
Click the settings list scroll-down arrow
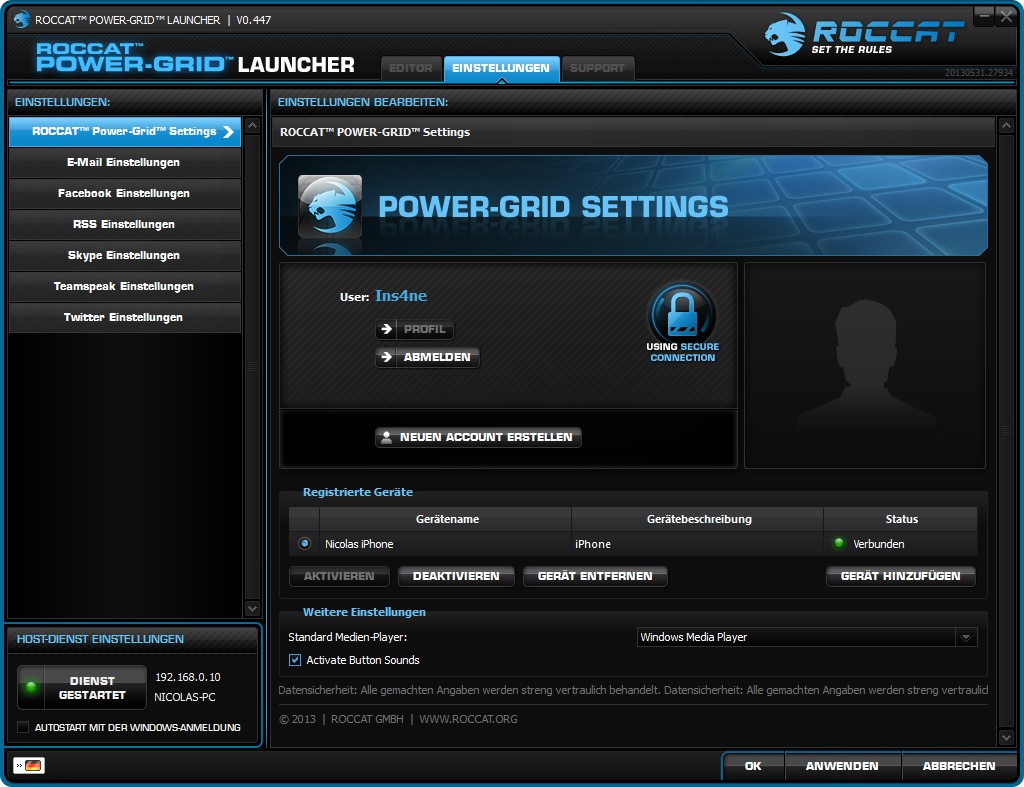coord(252,608)
